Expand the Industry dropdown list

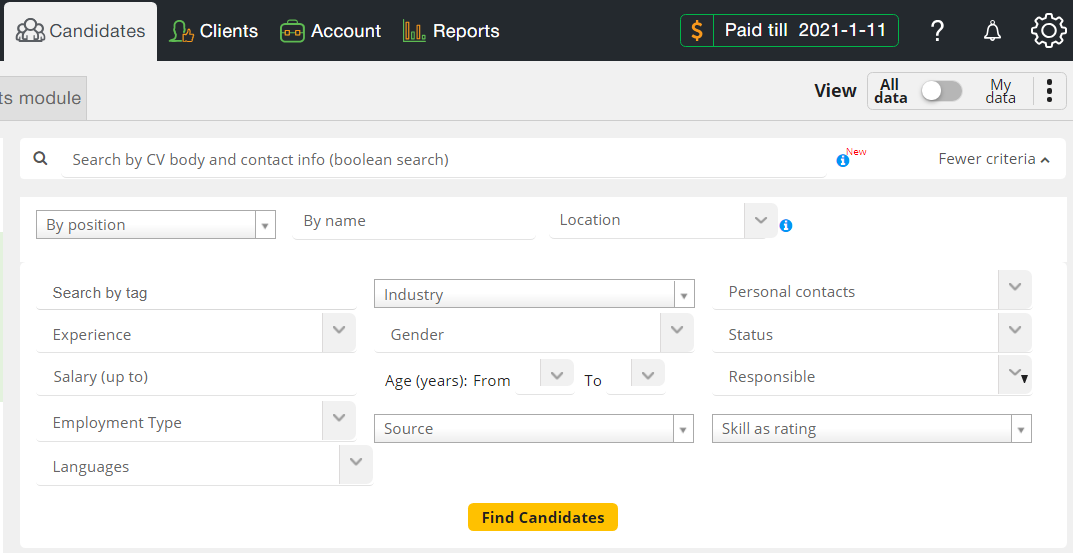click(x=684, y=295)
